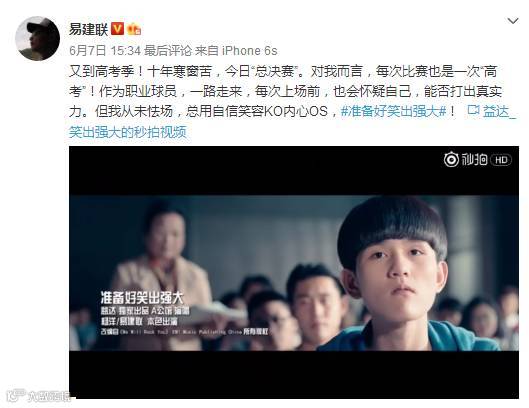Viewport: 529px width, 408px height.
Task: Click the video credits text overlay
Action: [184, 321]
